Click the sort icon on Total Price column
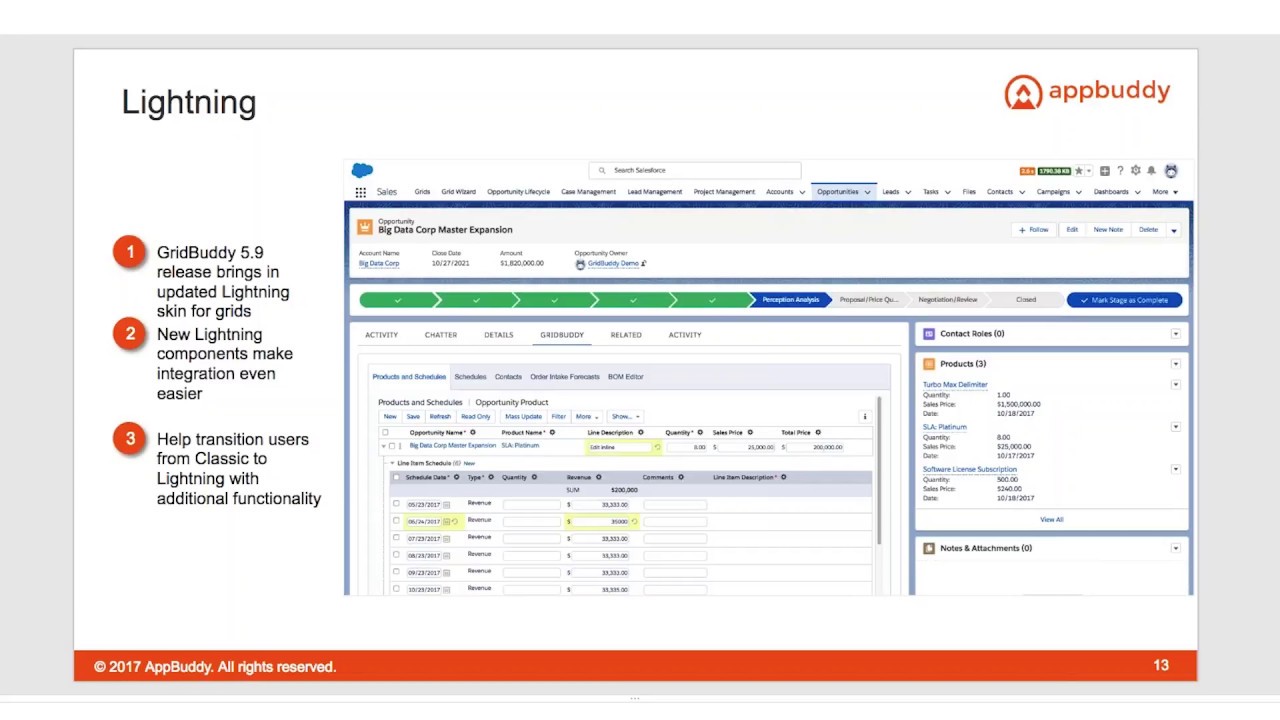The width and height of the screenshot is (1280, 720). click(818, 433)
